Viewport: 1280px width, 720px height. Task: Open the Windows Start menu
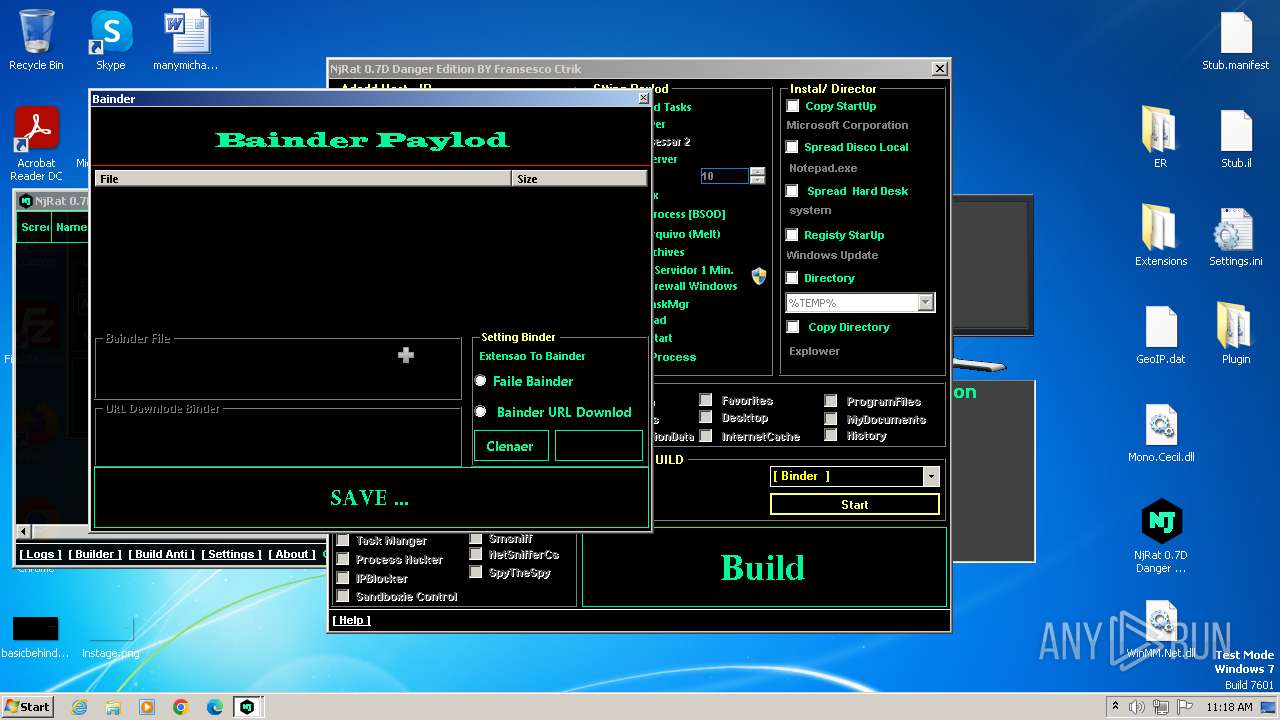click(x=27, y=707)
